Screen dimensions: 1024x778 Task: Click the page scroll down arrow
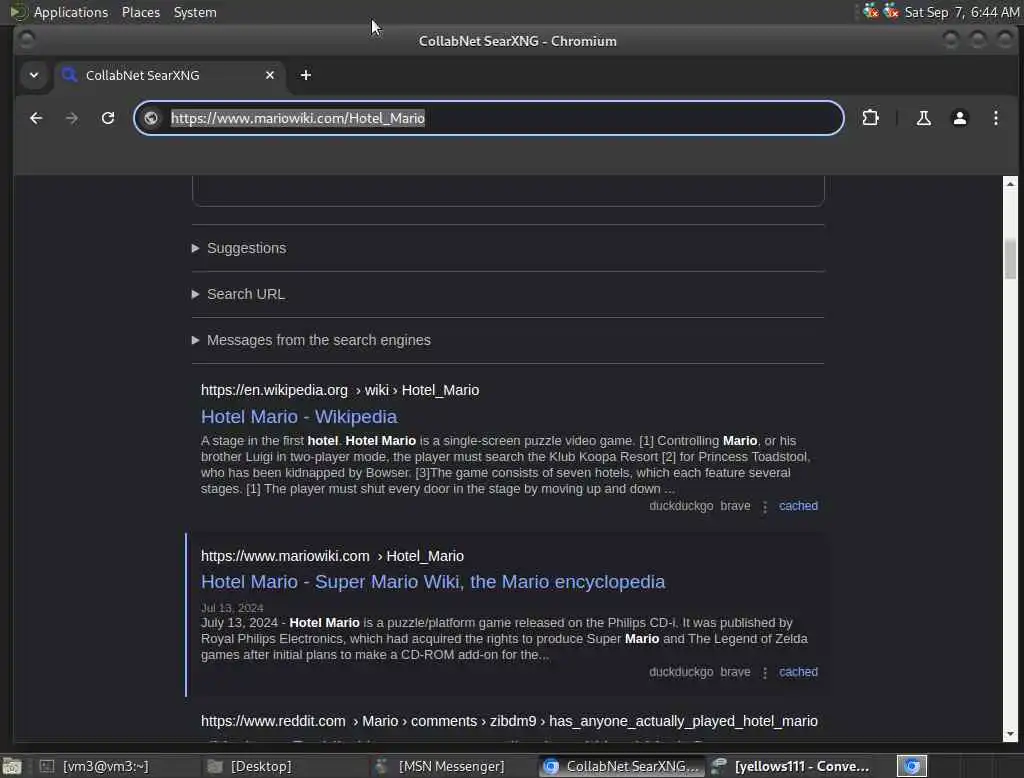pos(1010,734)
